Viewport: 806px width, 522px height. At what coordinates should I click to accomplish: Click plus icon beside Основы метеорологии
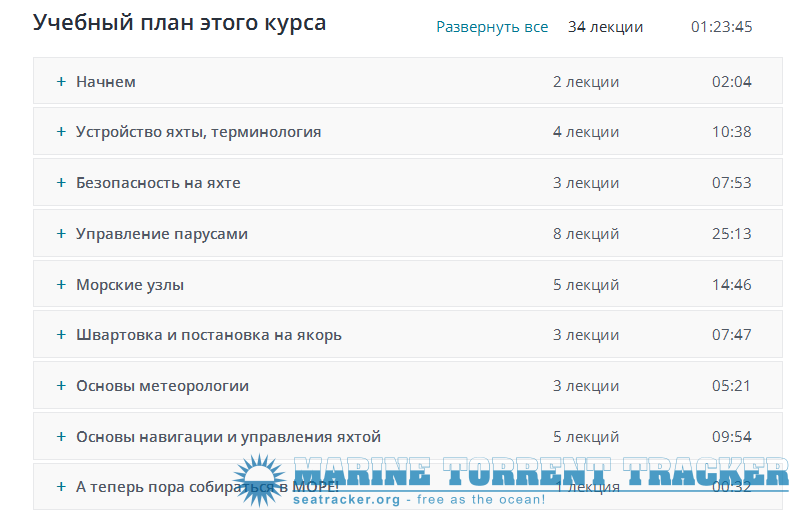(x=61, y=385)
